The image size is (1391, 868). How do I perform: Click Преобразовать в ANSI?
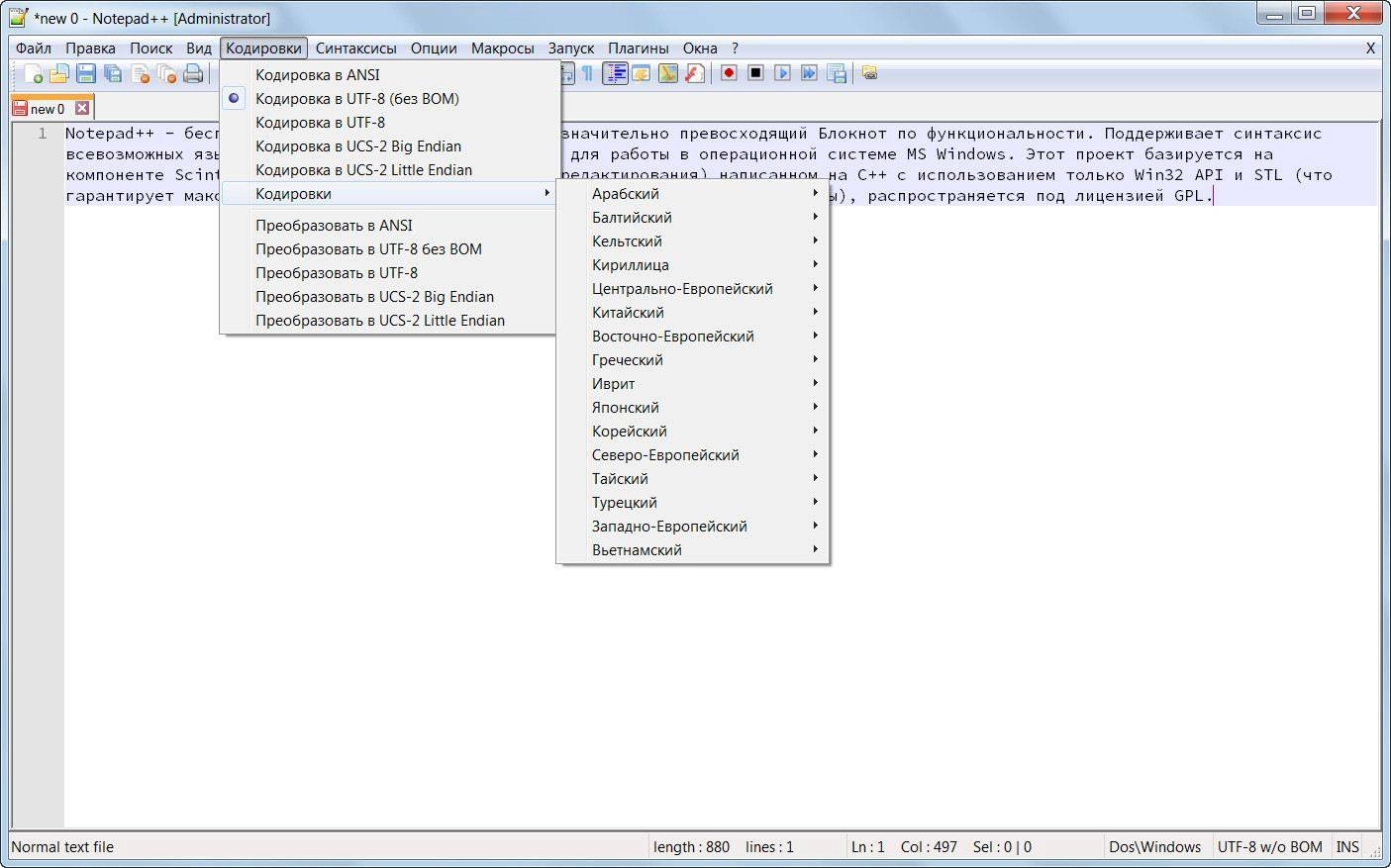[390, 225]
